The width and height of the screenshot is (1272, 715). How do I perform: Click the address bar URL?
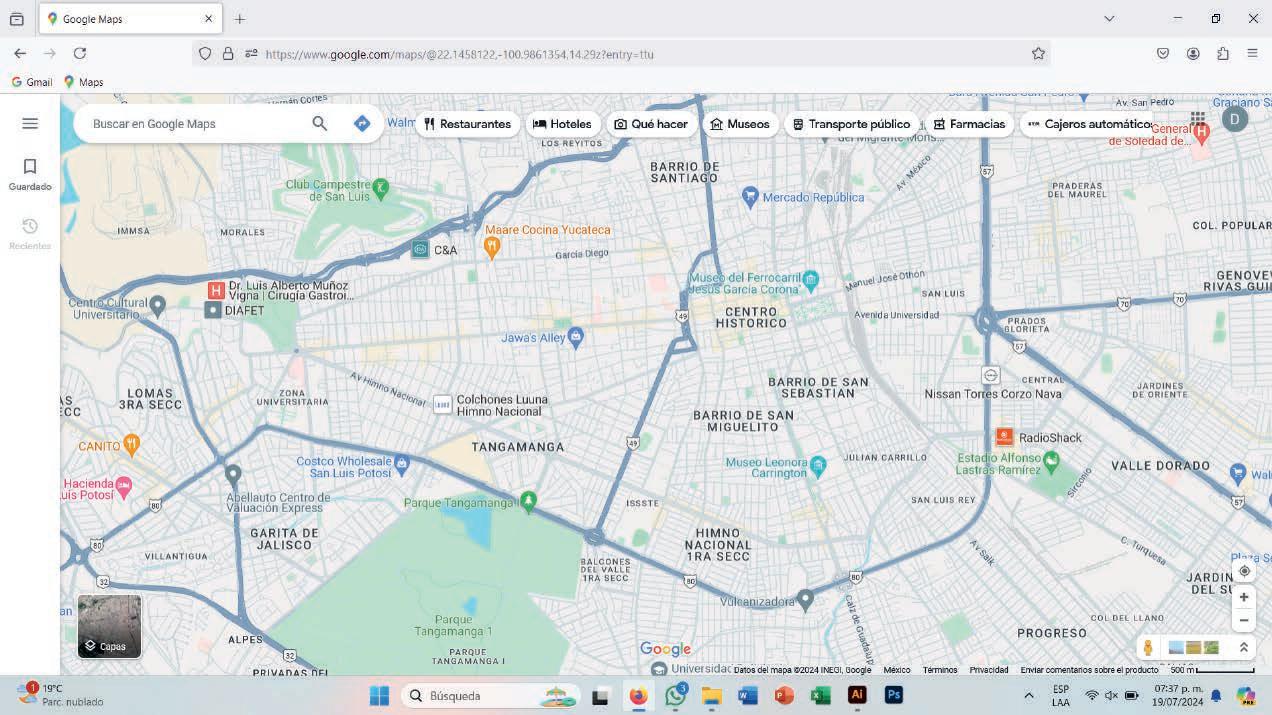pos(460,54)
